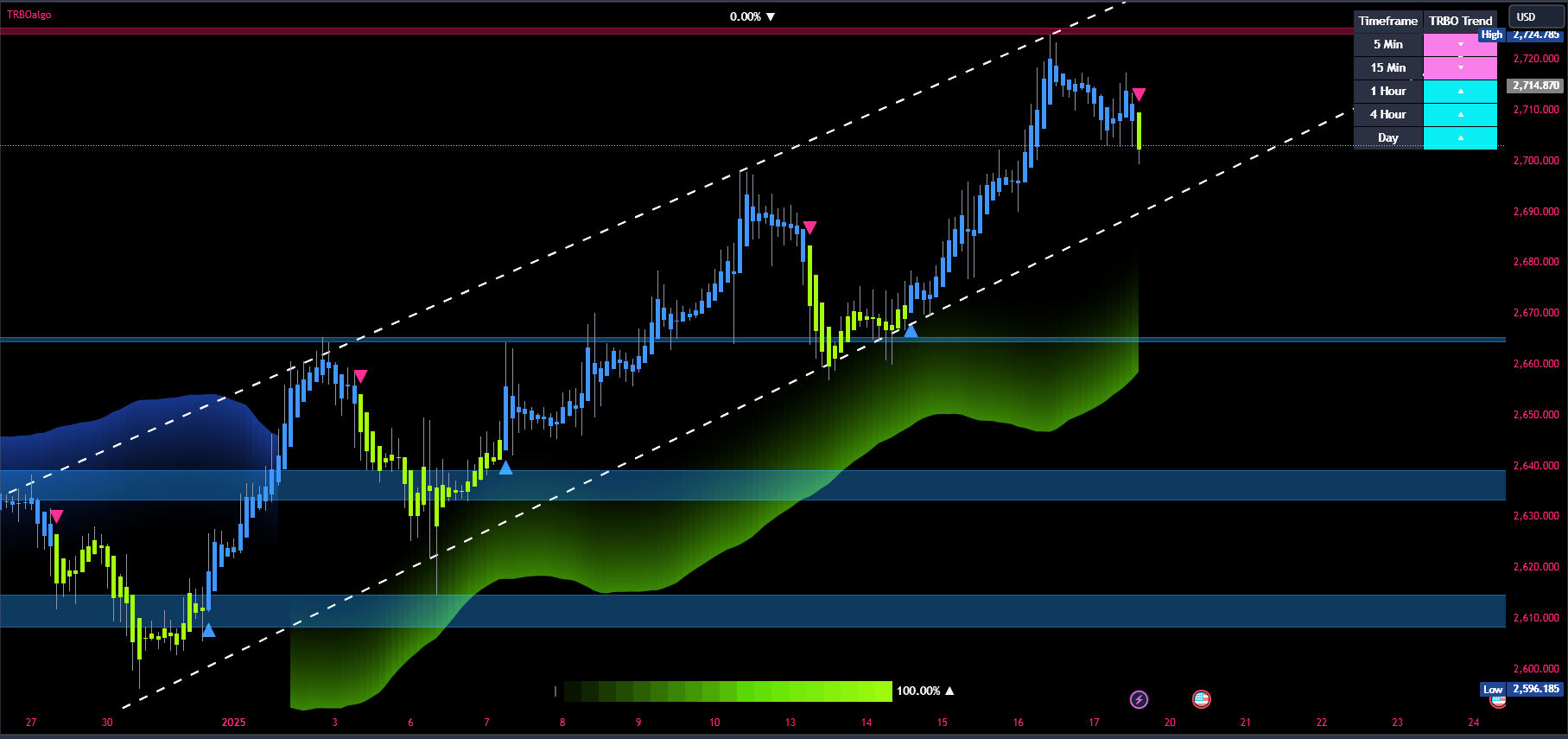The width and height of the screenshot is (1568, 739).
Task: Click the 15 Min pink trend arrow cell
Action: point(1460,67)
